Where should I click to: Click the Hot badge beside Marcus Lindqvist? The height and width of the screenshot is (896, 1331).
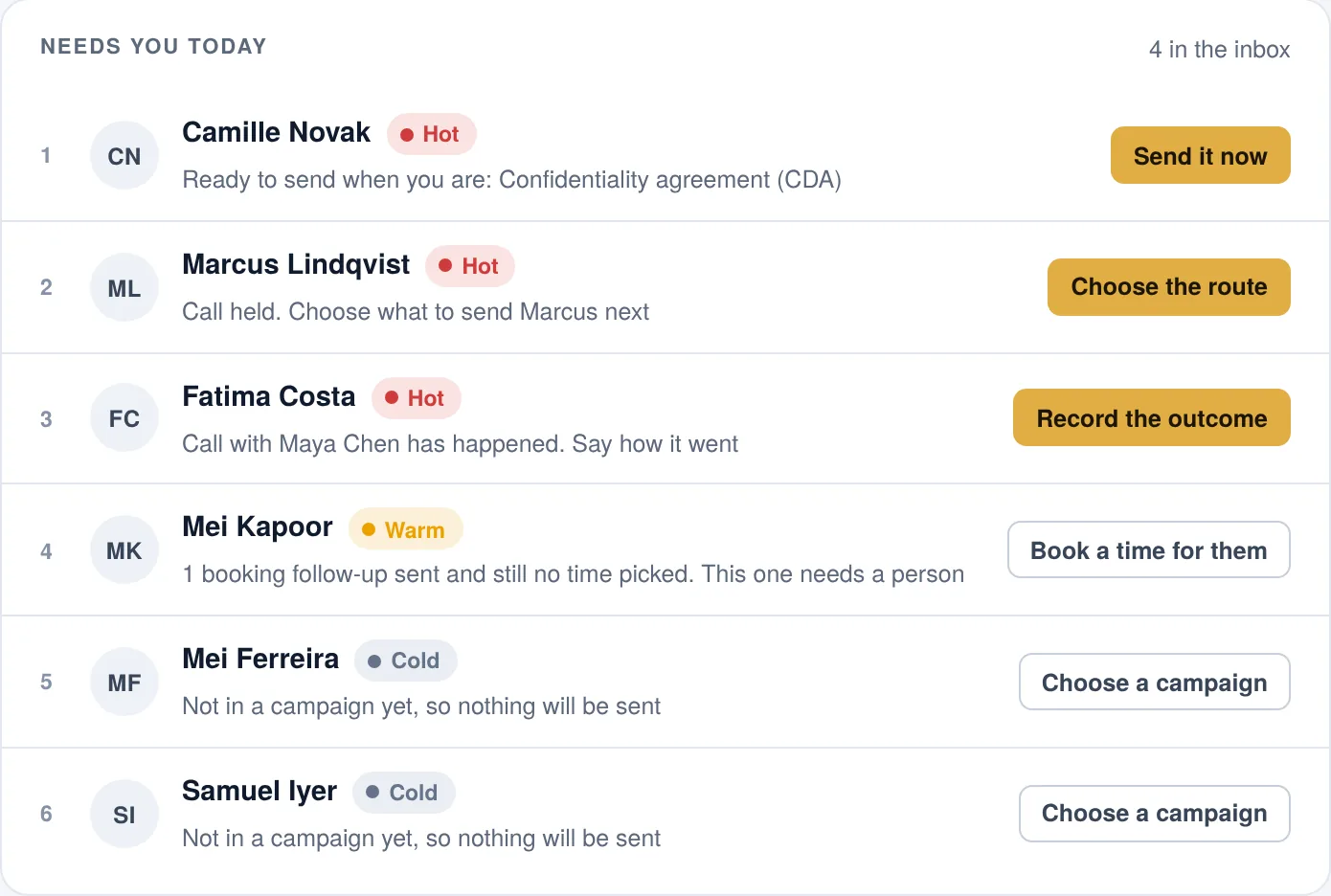(x=470, y=266)
